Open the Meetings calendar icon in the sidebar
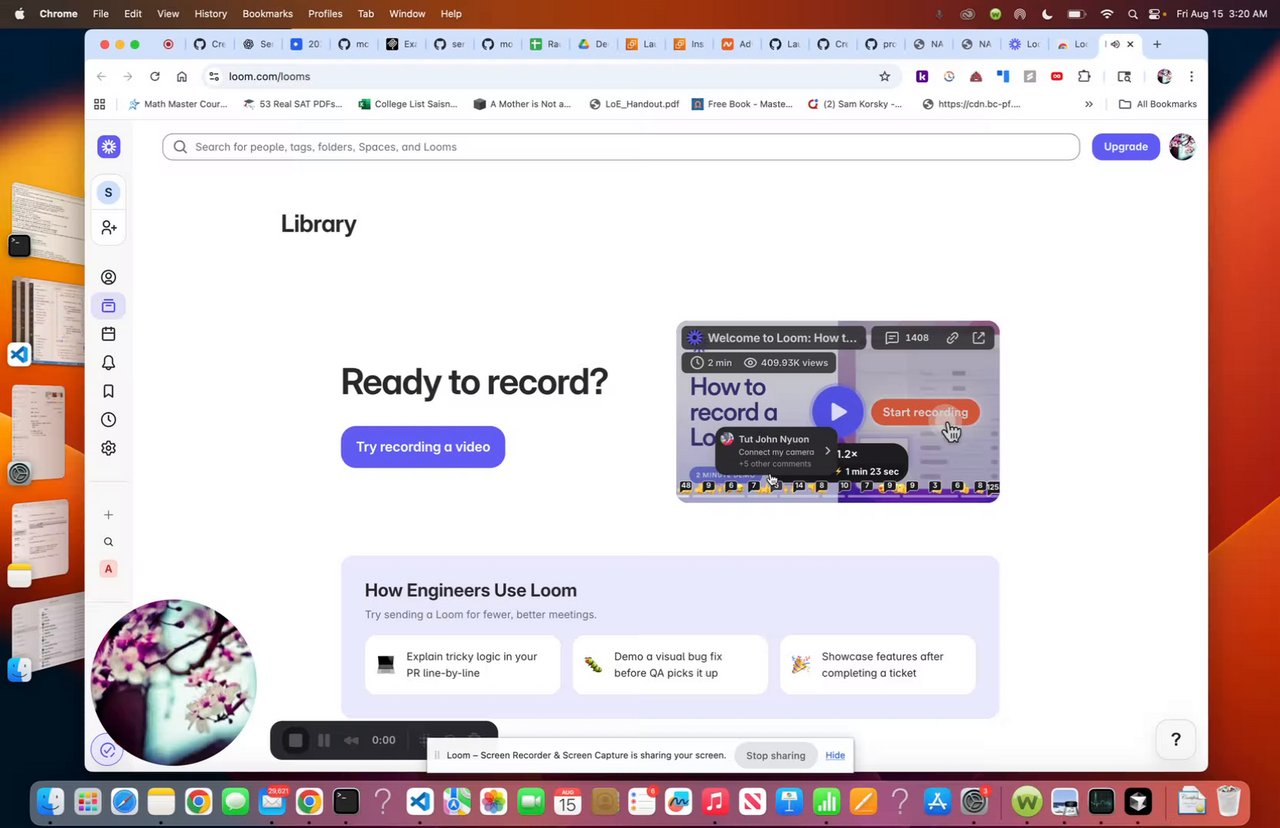Screen dimensions: 1280x828 pyautogui.click(x=109, y=334)
